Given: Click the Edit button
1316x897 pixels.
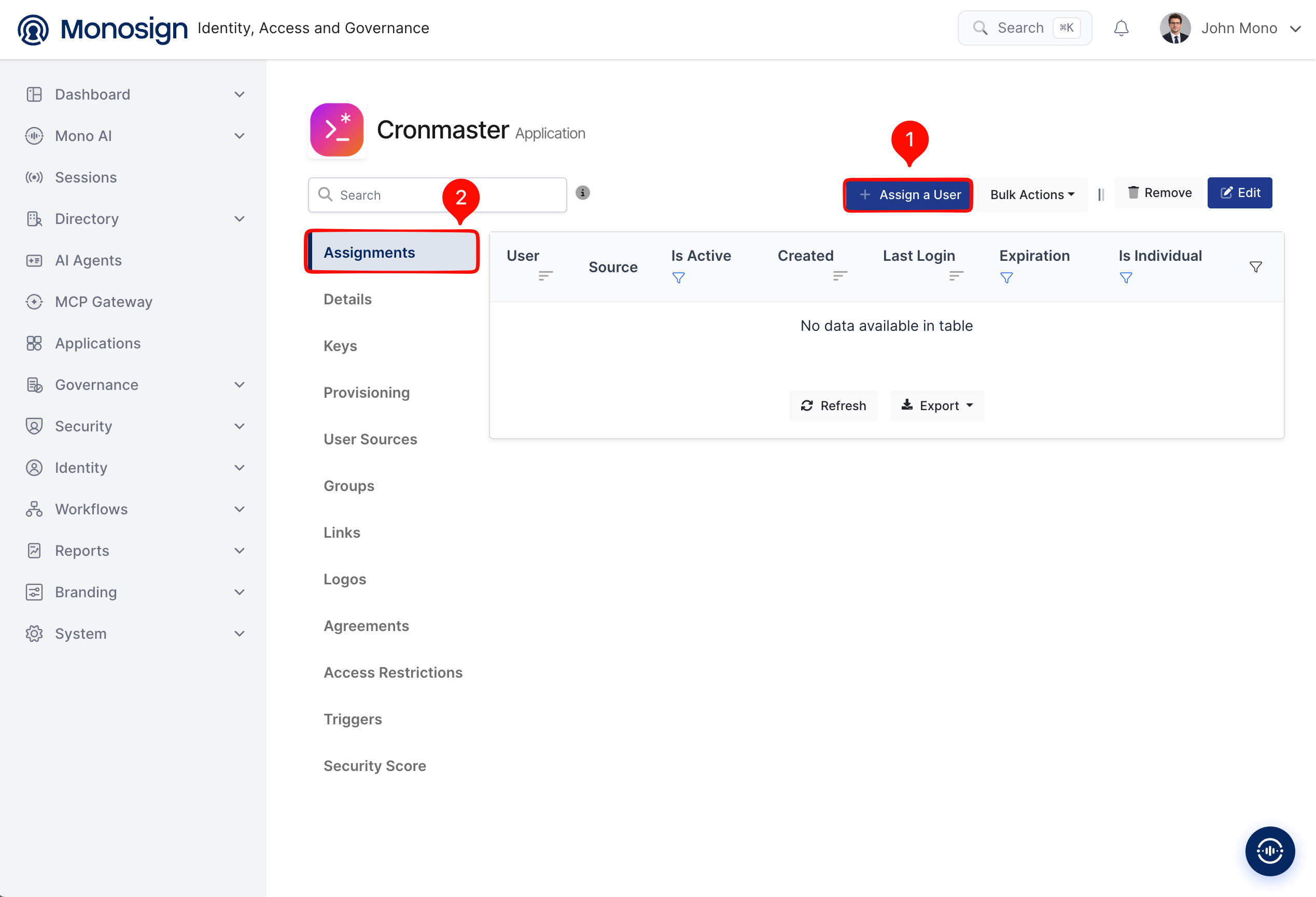Looking at the screenshot, I should click(x=1240, y=192).
